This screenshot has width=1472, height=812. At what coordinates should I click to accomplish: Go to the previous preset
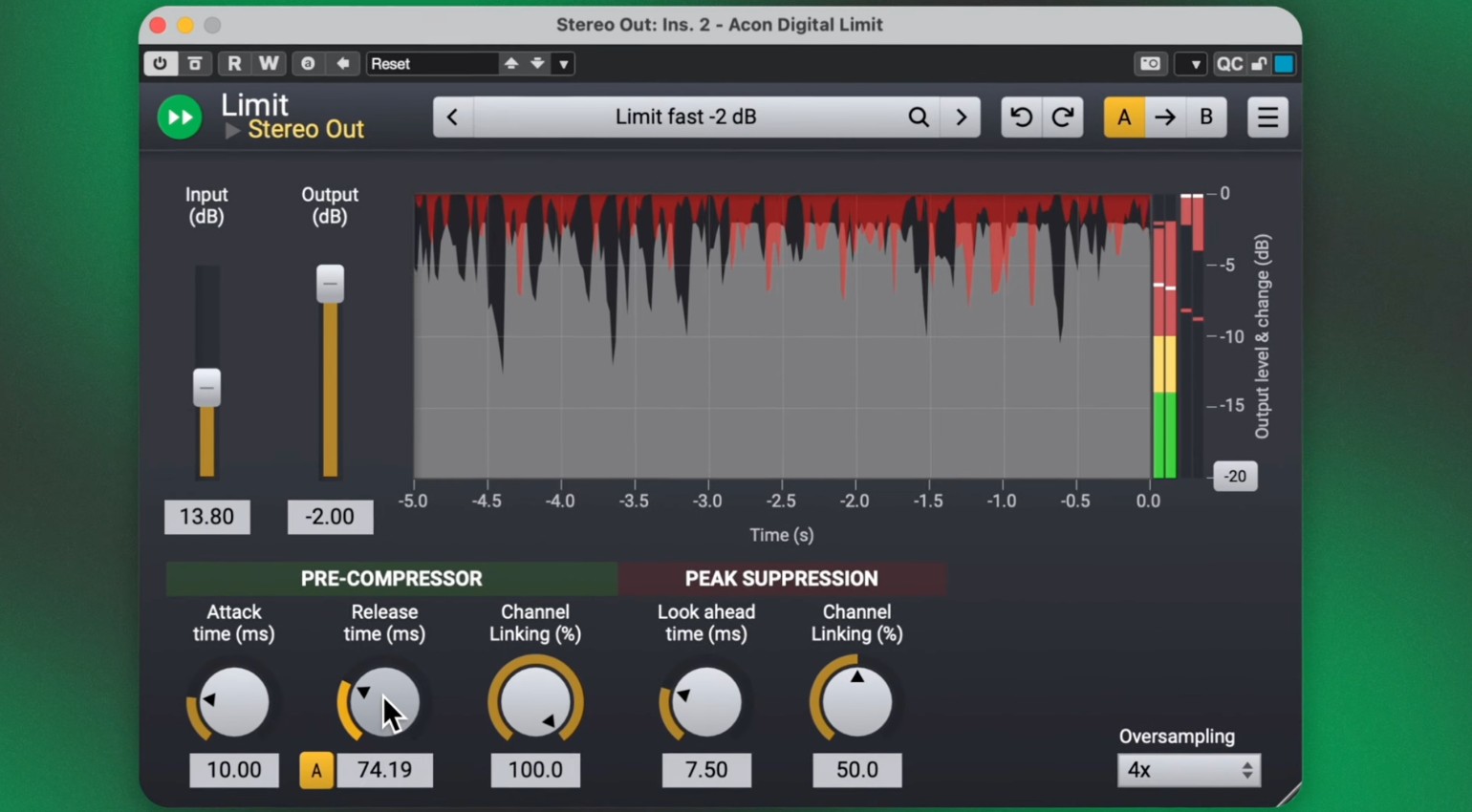(453, 118)
